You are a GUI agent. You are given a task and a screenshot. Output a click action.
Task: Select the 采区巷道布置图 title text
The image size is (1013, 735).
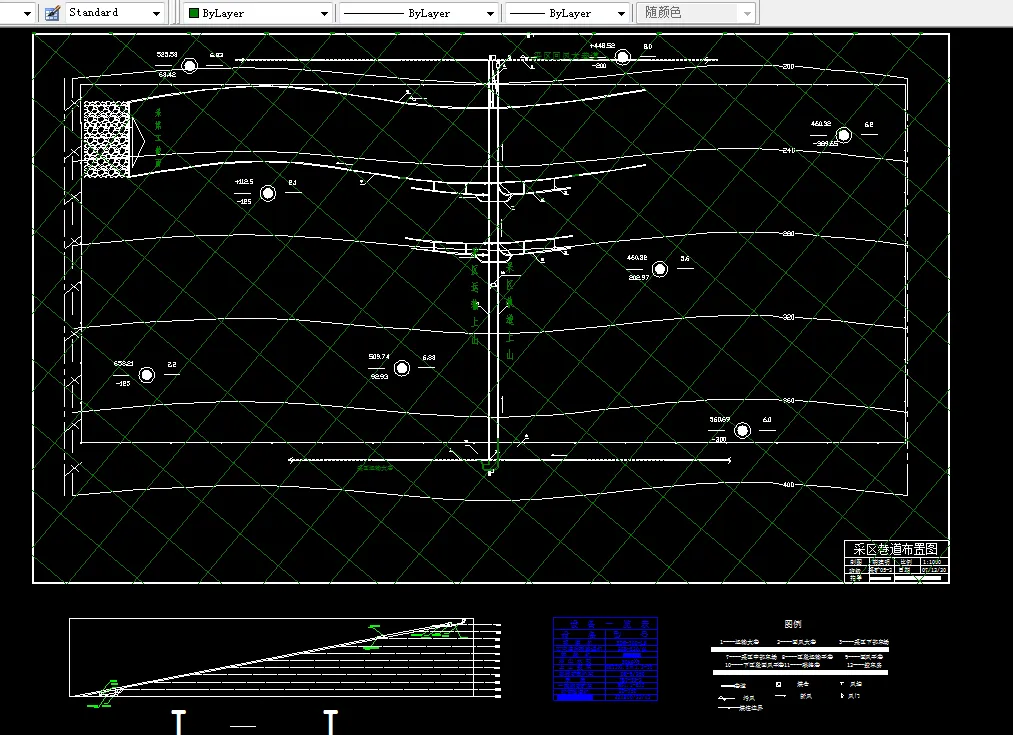click(x=895, y=549)
